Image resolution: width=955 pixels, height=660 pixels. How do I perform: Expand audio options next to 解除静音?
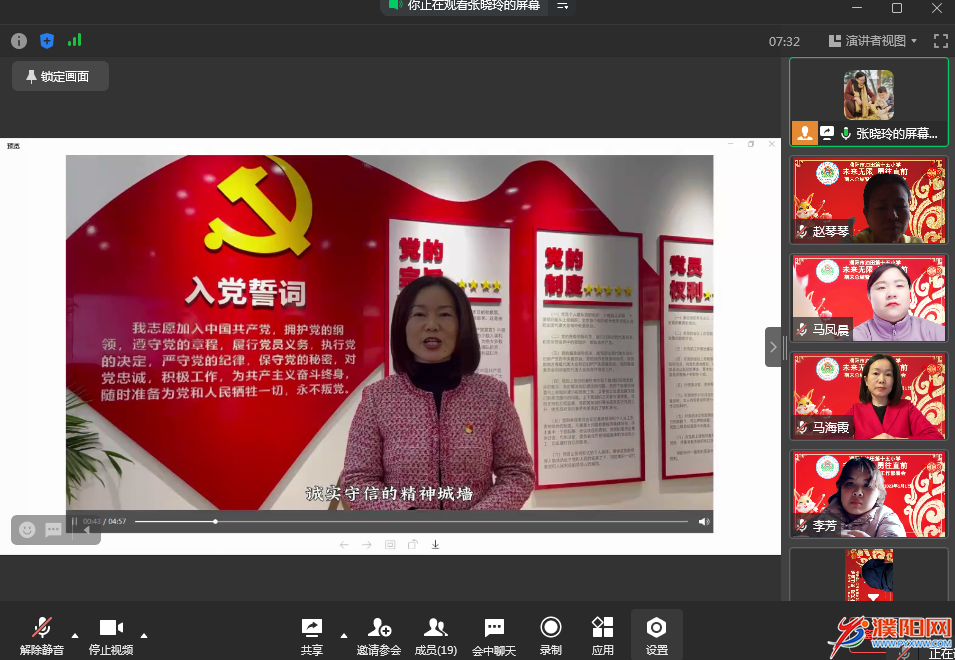pos(75,636)
